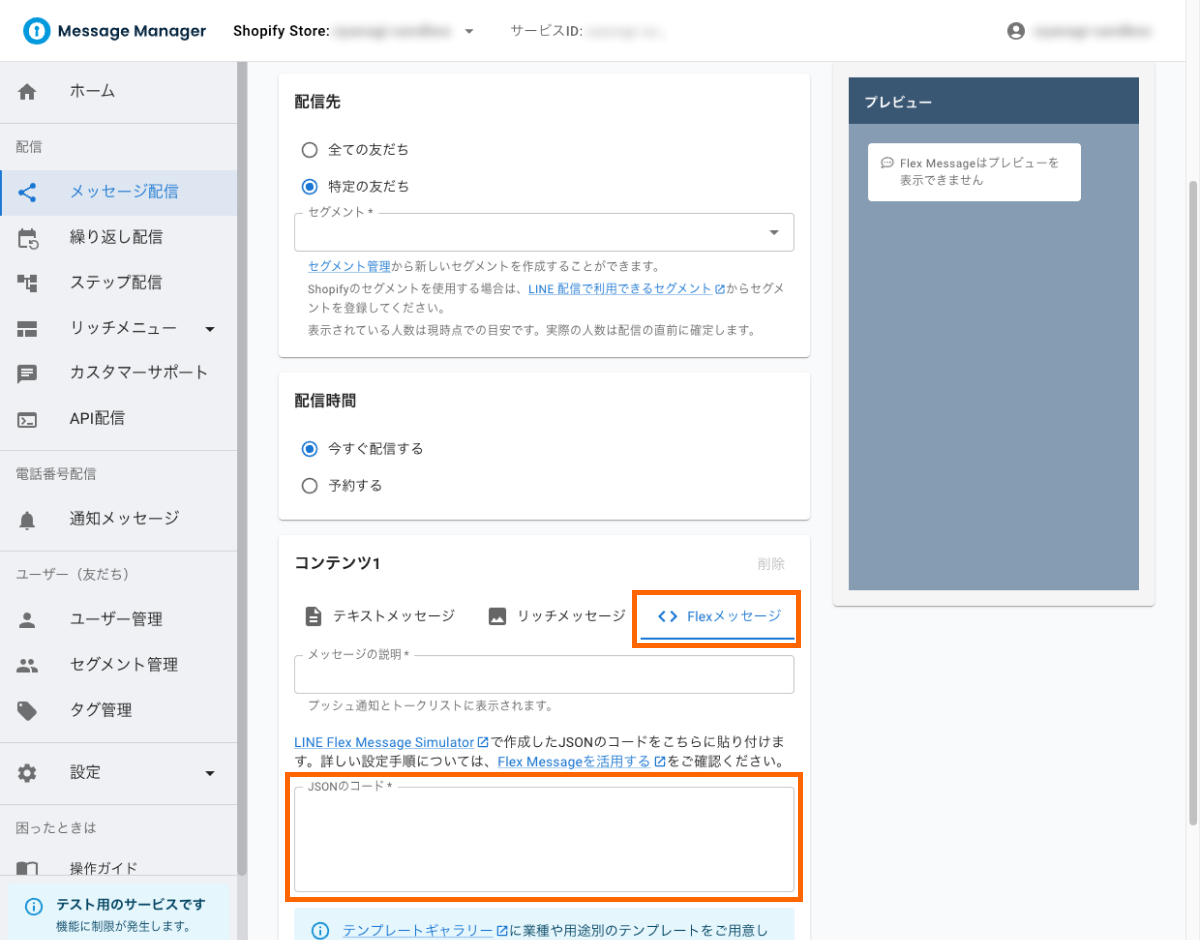Select 予約する radio button
The width and height of the screenshot is (1200, 940).
click(310, 486)
